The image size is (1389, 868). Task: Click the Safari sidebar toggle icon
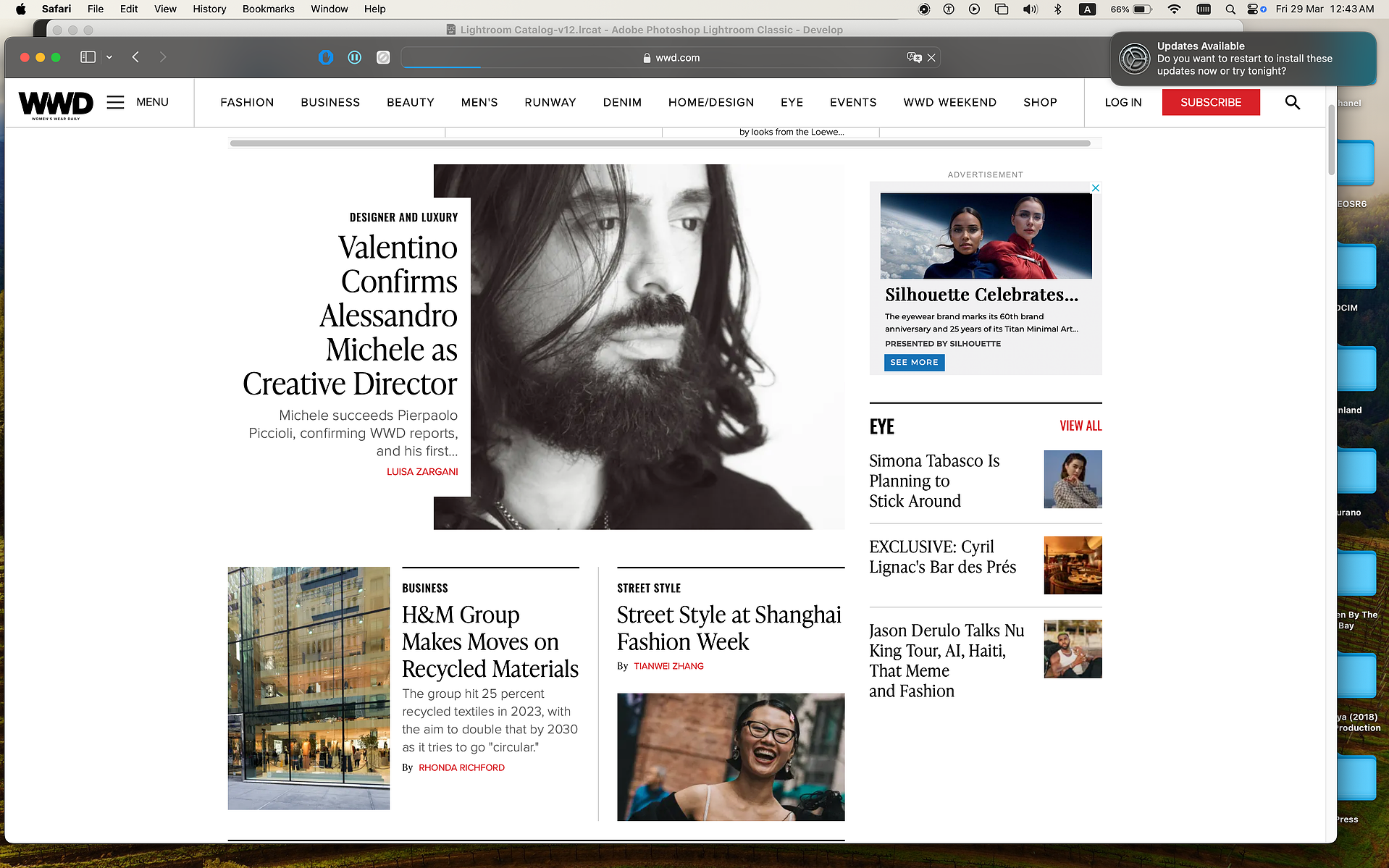tap(88, 57)
